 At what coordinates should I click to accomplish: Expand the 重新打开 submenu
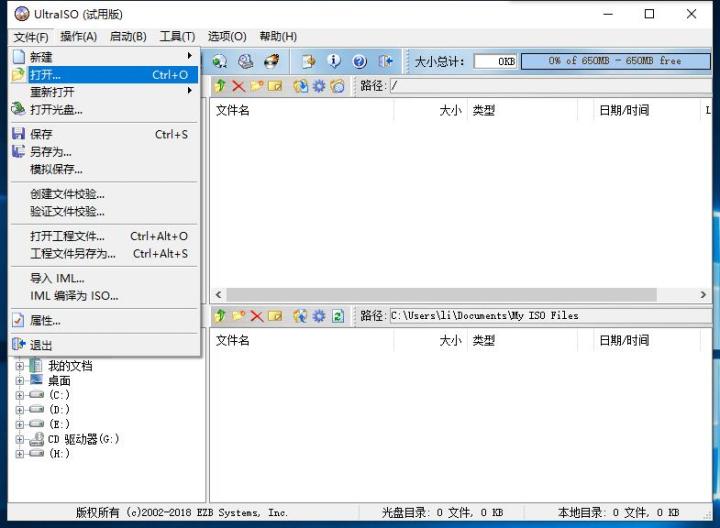(104, 92)
